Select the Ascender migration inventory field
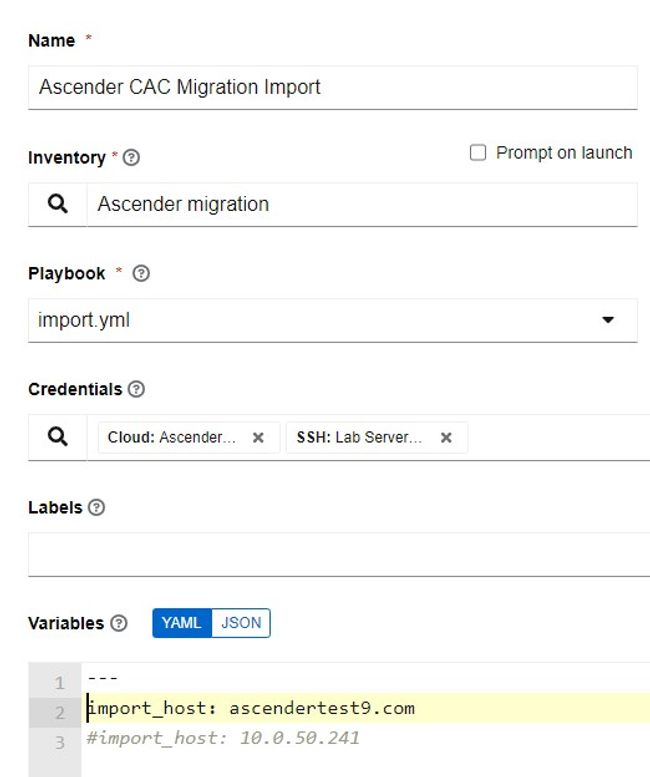Image resolution: width=650 pixels, height=777 pixels. 362,204
